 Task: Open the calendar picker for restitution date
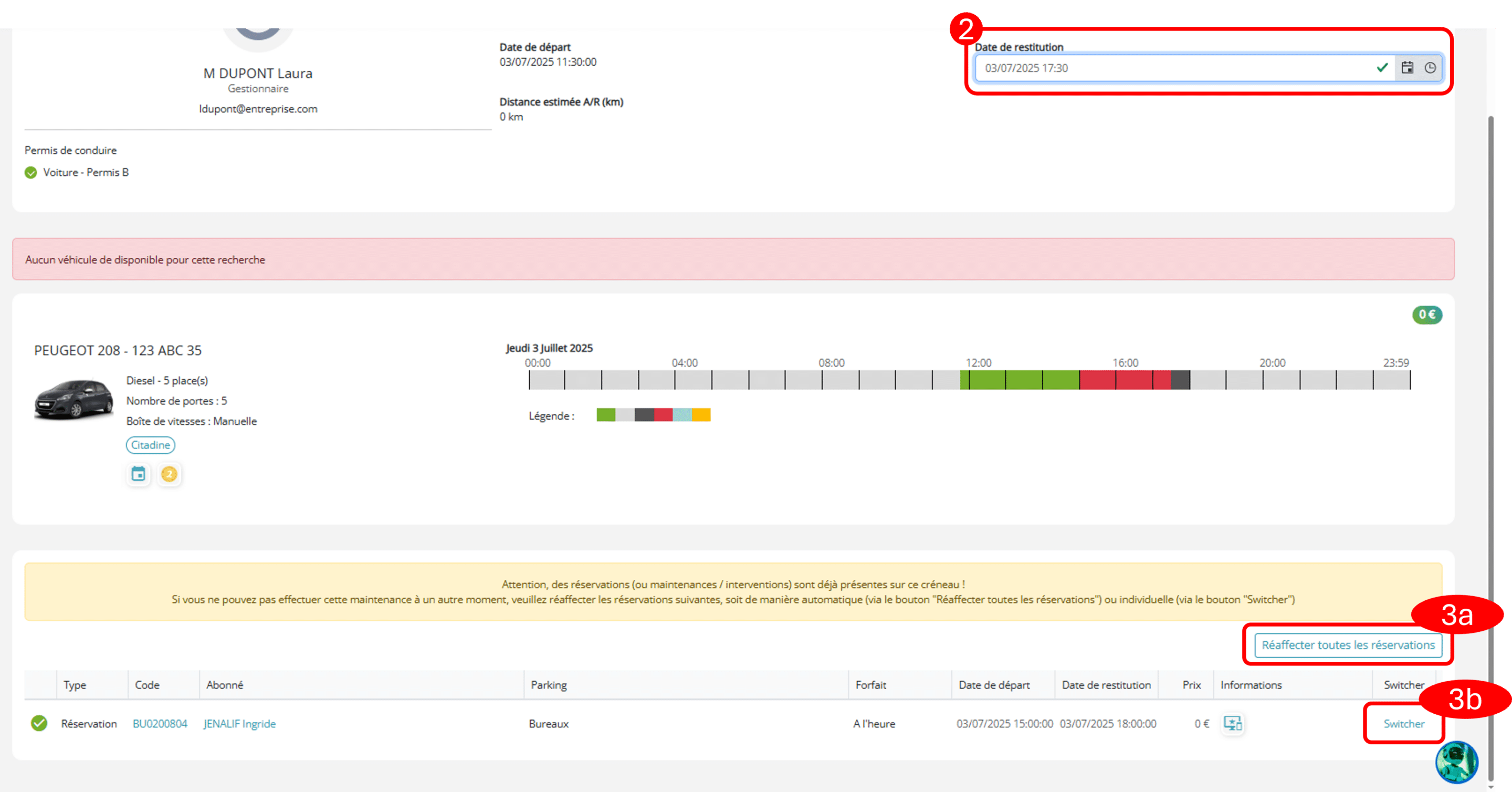(x=1407, y=68)
